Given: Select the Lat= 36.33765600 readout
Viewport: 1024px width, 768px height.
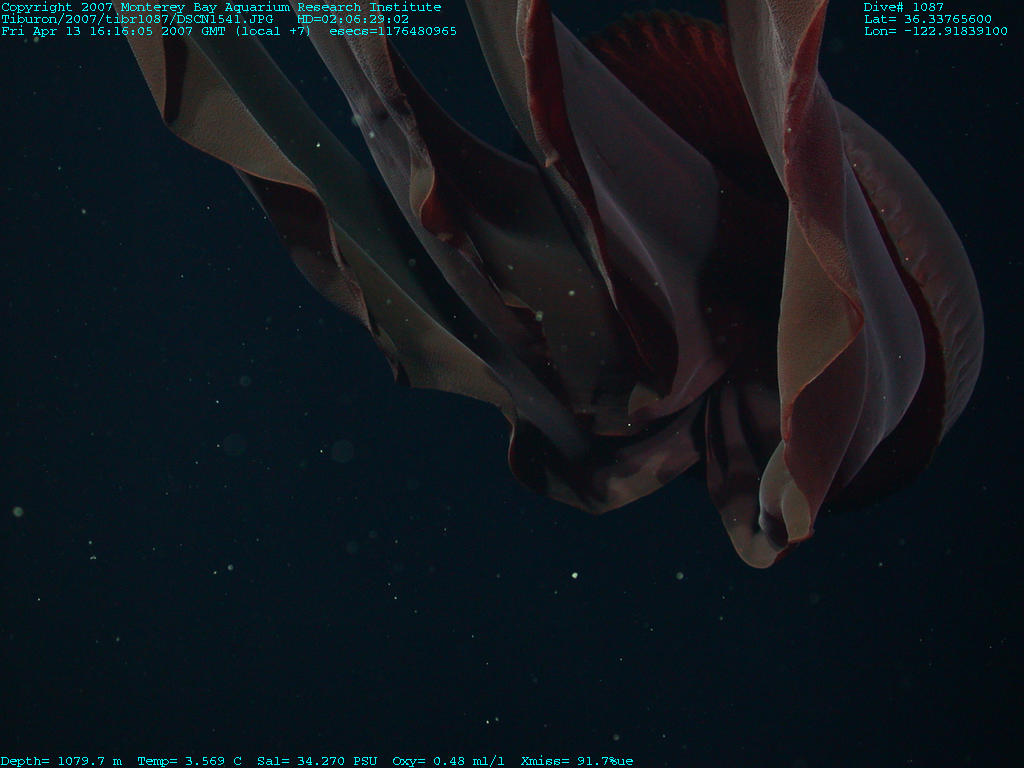Looking at the screenshot, I should pyautogui.click(x=927, y=19).
